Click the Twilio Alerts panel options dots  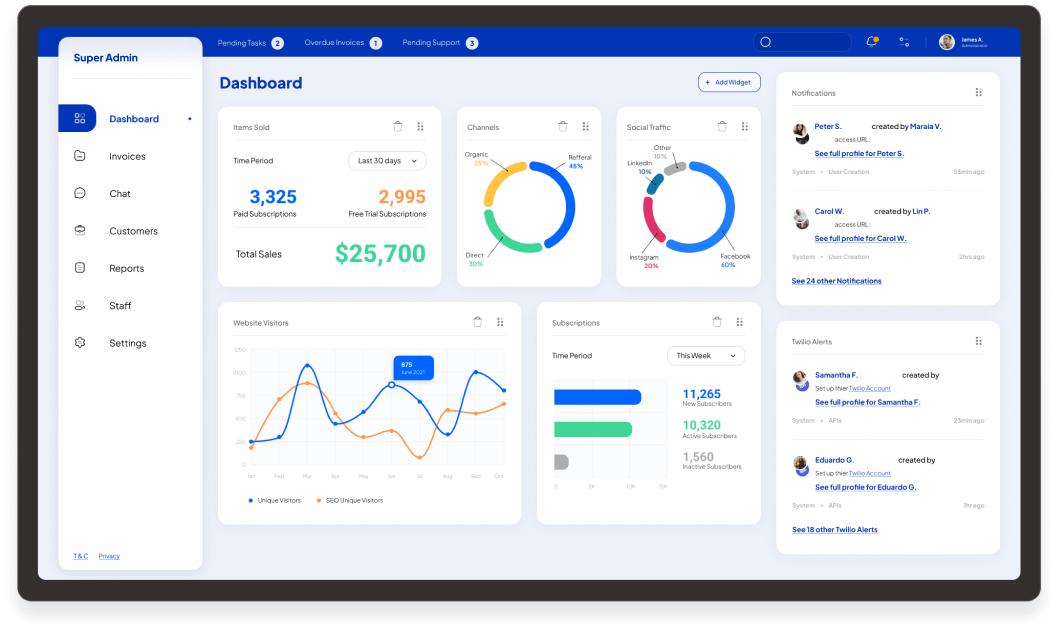978,341
